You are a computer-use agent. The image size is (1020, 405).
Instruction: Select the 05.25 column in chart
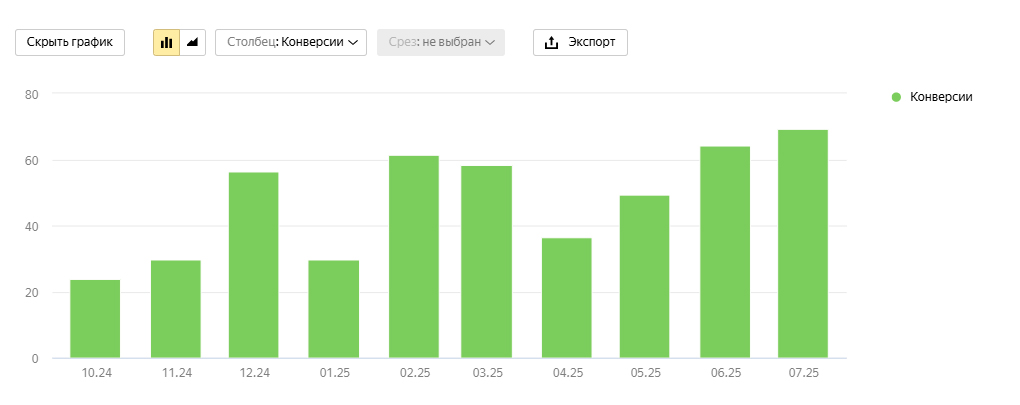pos(645,277)
